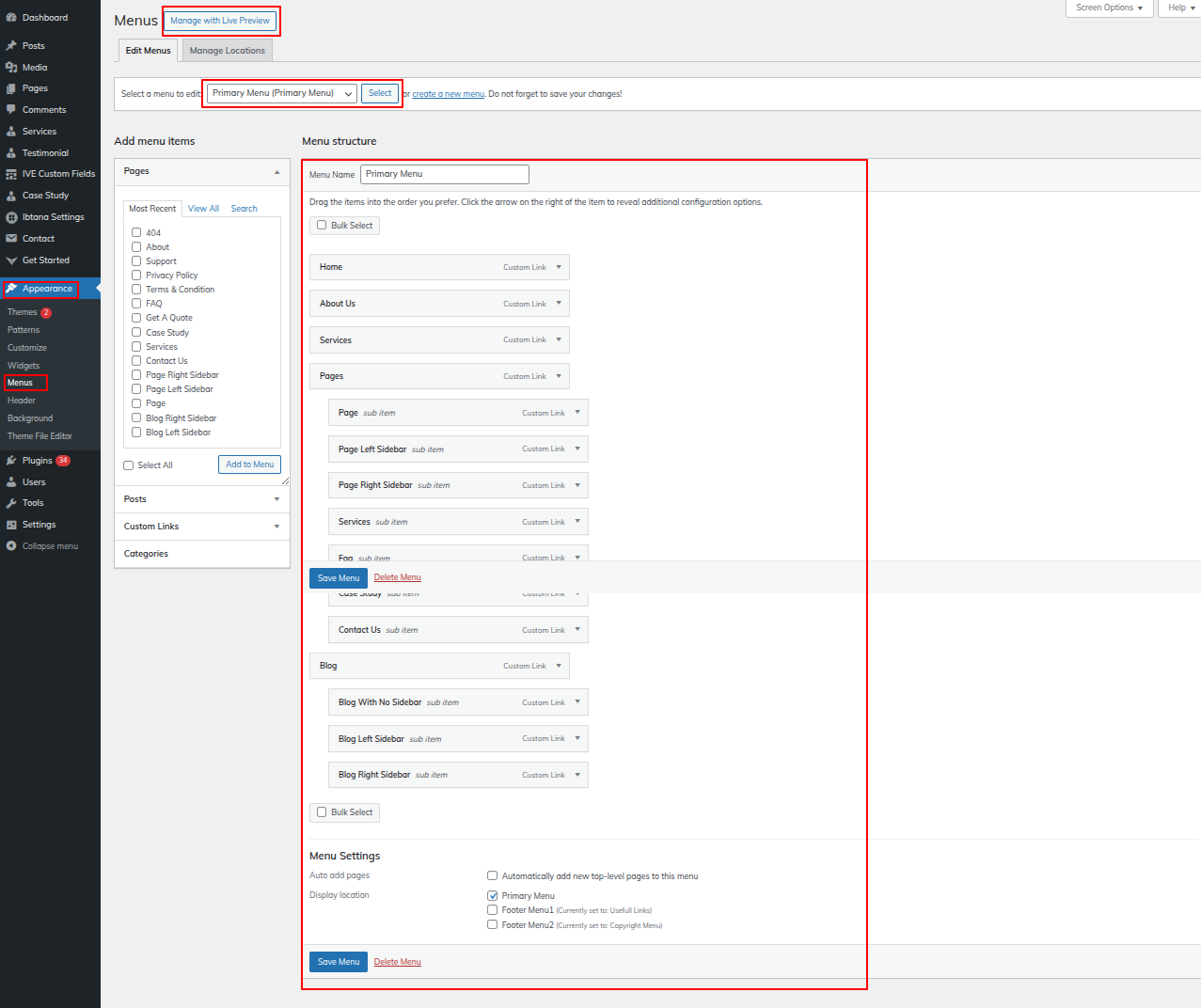Tick the Footer Menu1 display location
This screenshot has height=1008, width=1201.
click(x=492, y=910)
